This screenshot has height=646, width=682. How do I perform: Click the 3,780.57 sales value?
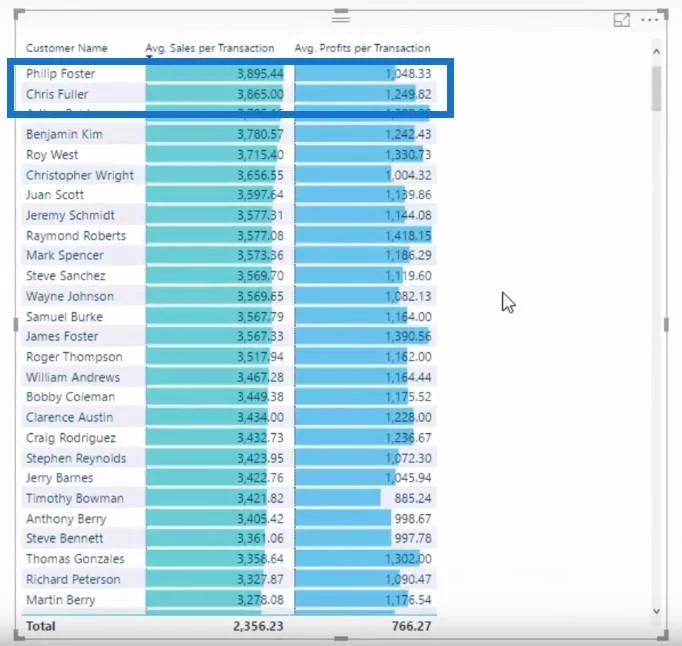click(260, 134)
